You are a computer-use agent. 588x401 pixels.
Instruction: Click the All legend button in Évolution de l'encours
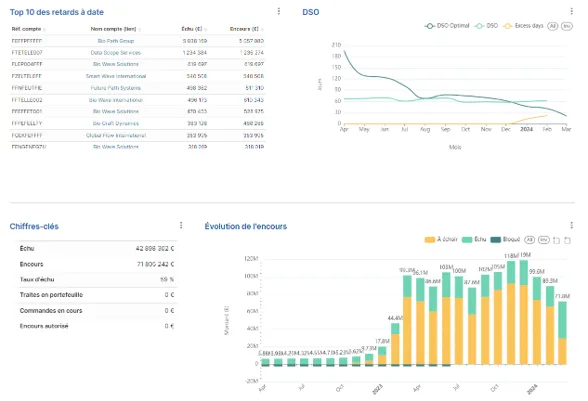[x=529, y=240]
